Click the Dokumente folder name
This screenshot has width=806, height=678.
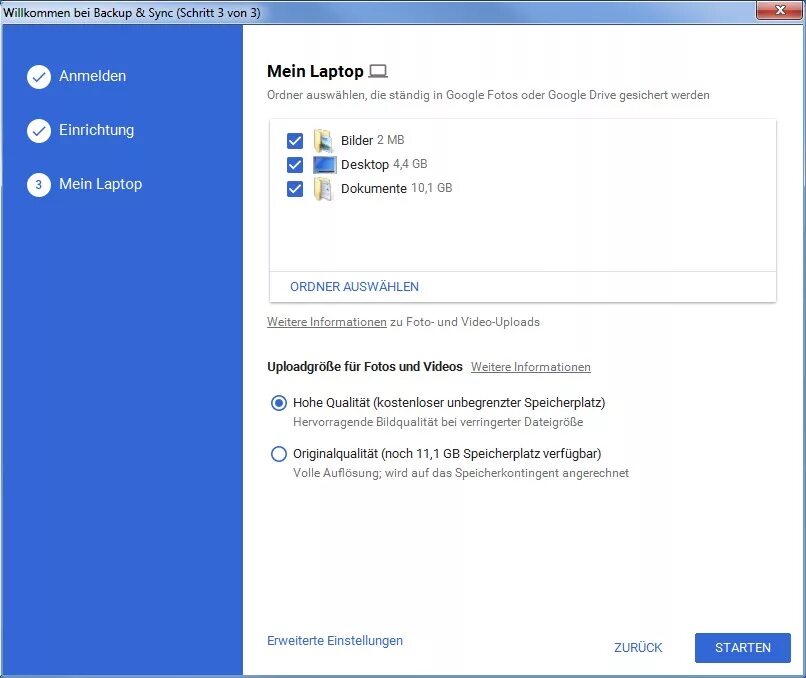coord(374,188)
